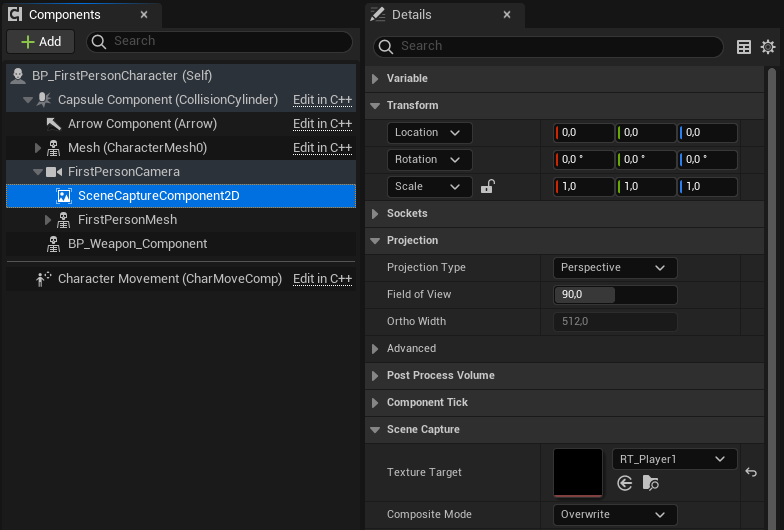Viewport: 784px width, 530px height.
Task: Open the Composite Mode dropdown
Action: (614, 515)
